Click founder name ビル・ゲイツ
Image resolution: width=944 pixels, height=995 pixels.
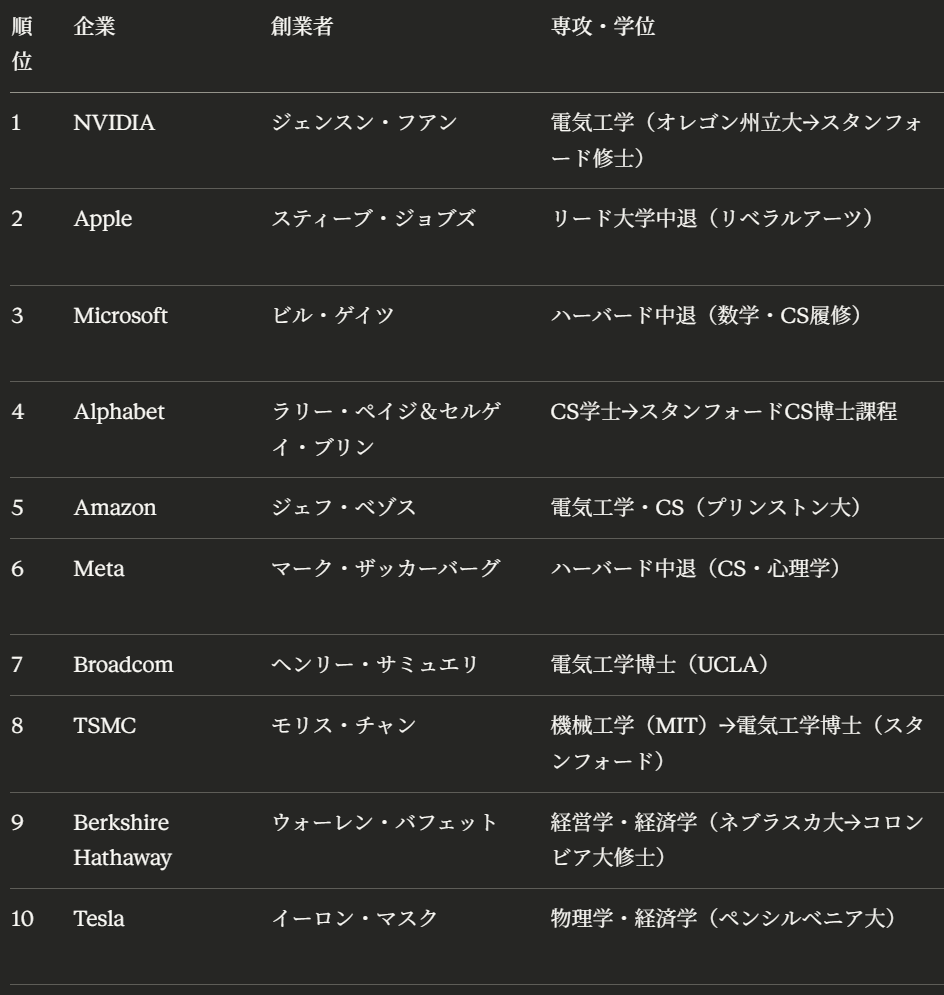(333, 316)
